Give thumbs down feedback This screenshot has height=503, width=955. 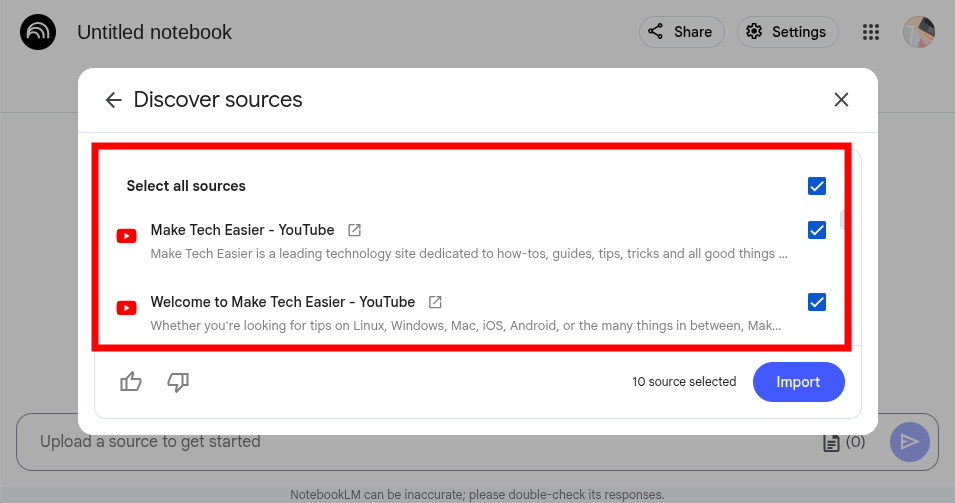click(178, 382)
